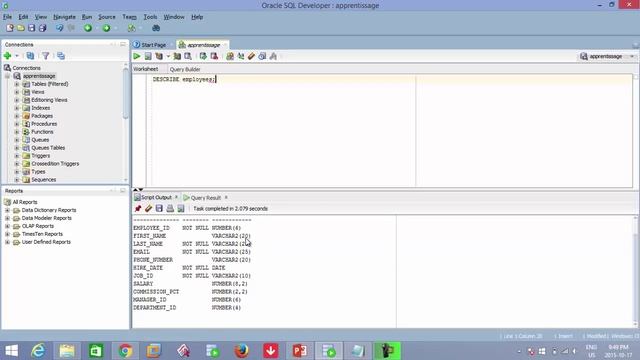
Task: Create a new file with the New toolbar icon
Action: (10, 28)
